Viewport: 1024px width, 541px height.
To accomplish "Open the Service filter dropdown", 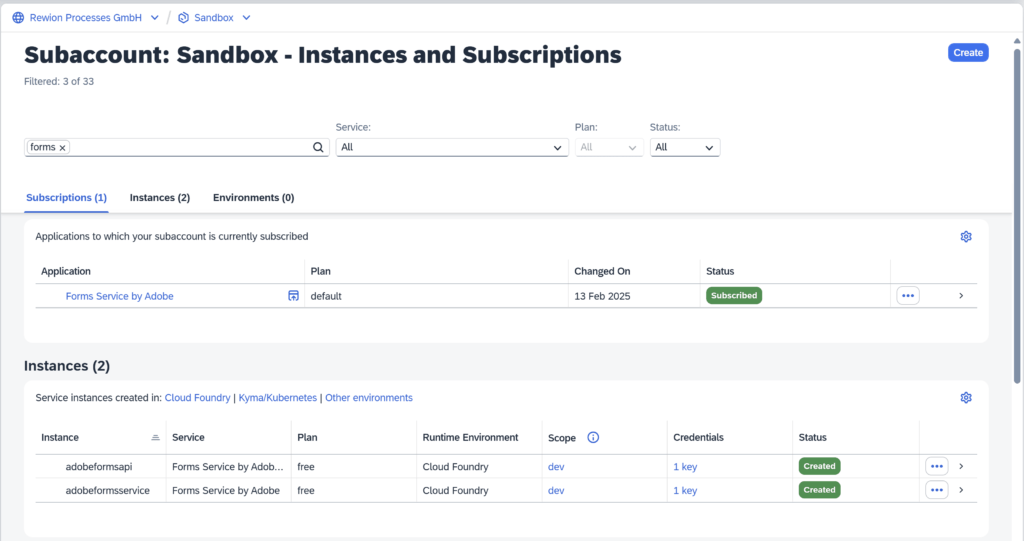I will (x=452, y=148).
